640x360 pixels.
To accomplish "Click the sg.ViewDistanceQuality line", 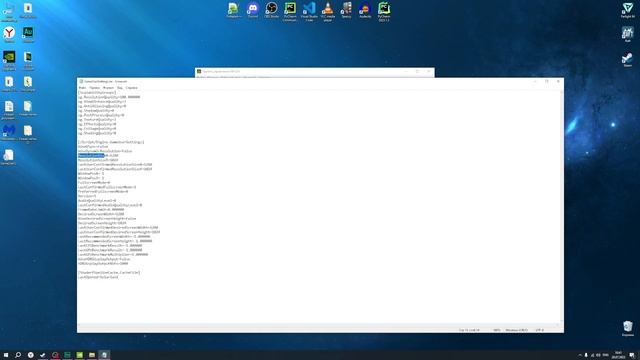I will (x=102, y=102).
